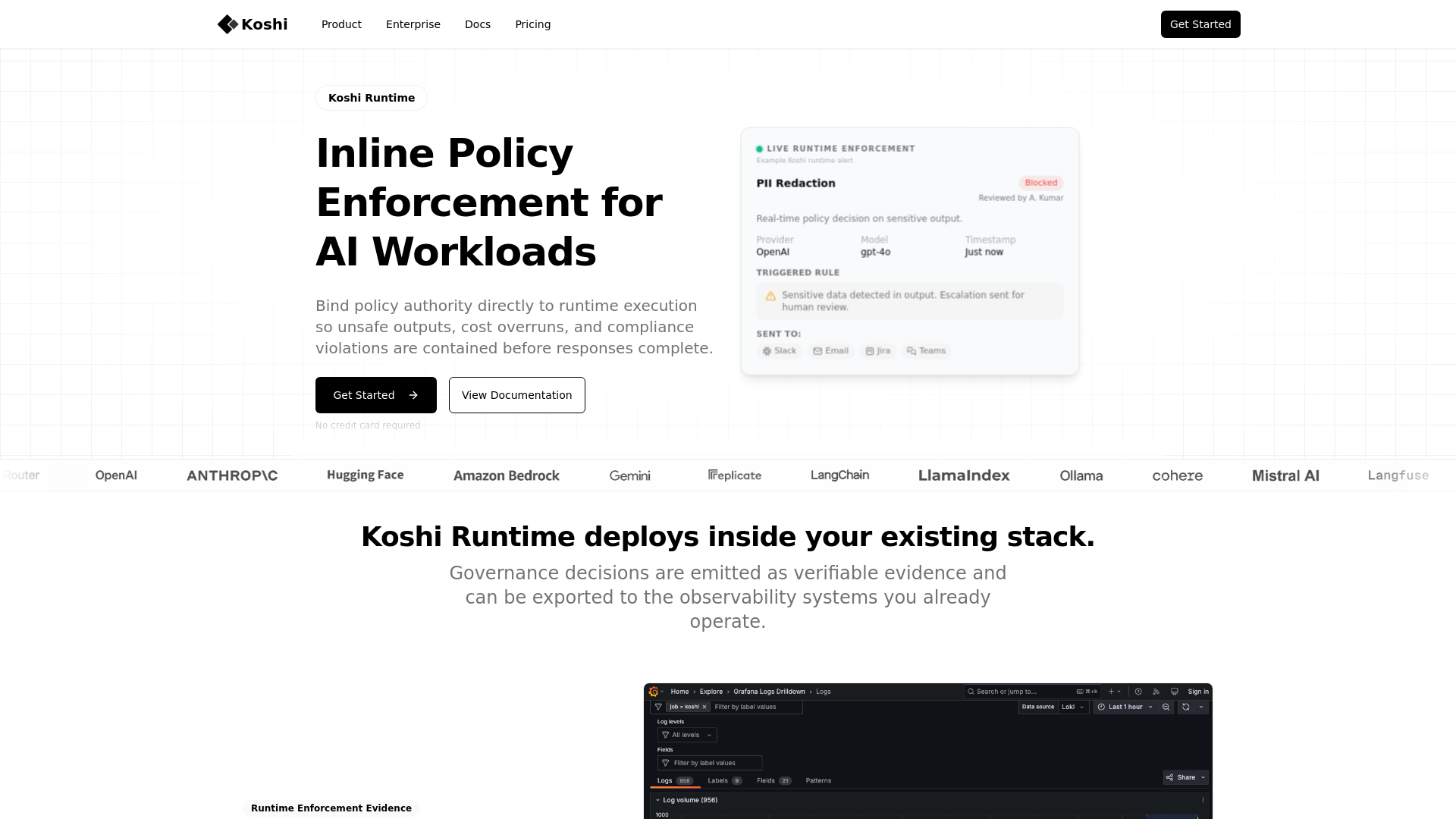
Task: Open refresh interval dropdown arrow
Action: (x=1201, y=707)
